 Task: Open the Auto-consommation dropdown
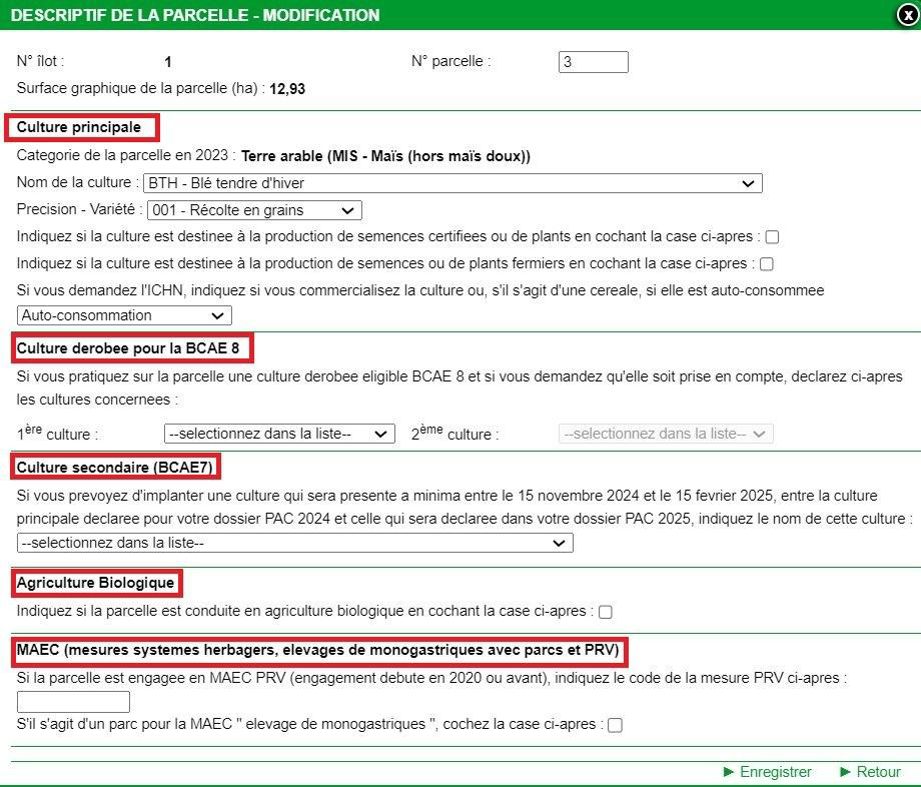pos(124,315)
